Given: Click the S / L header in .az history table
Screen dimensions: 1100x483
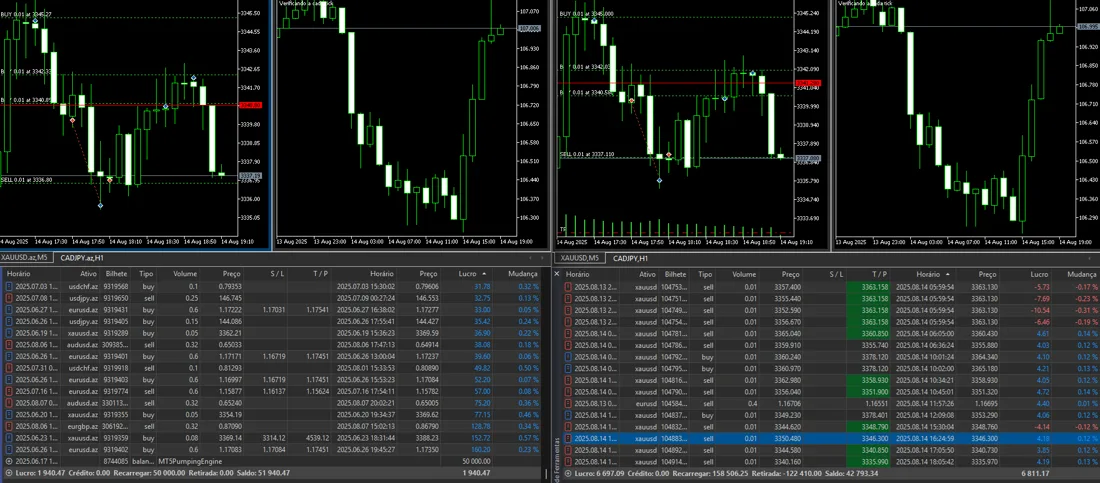Looking at the screenshot, I should [x=276, y=274].
